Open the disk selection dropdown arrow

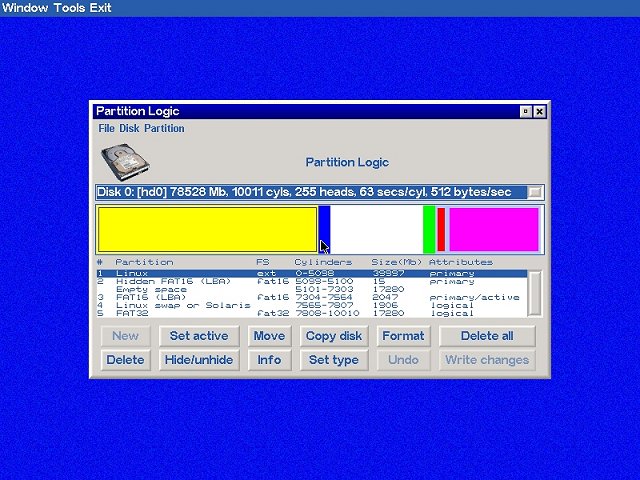coord(534,192)
